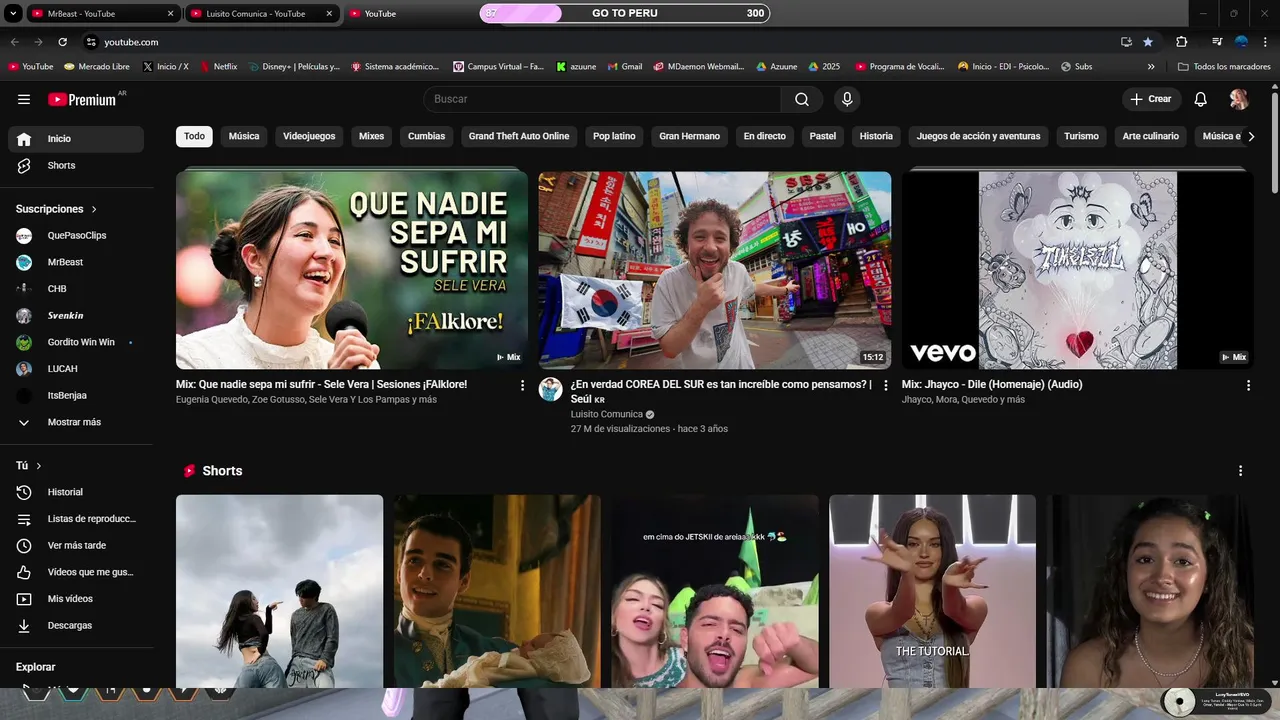Open the hamburger guide menu

pyautogui.click(x=24, y=99)
